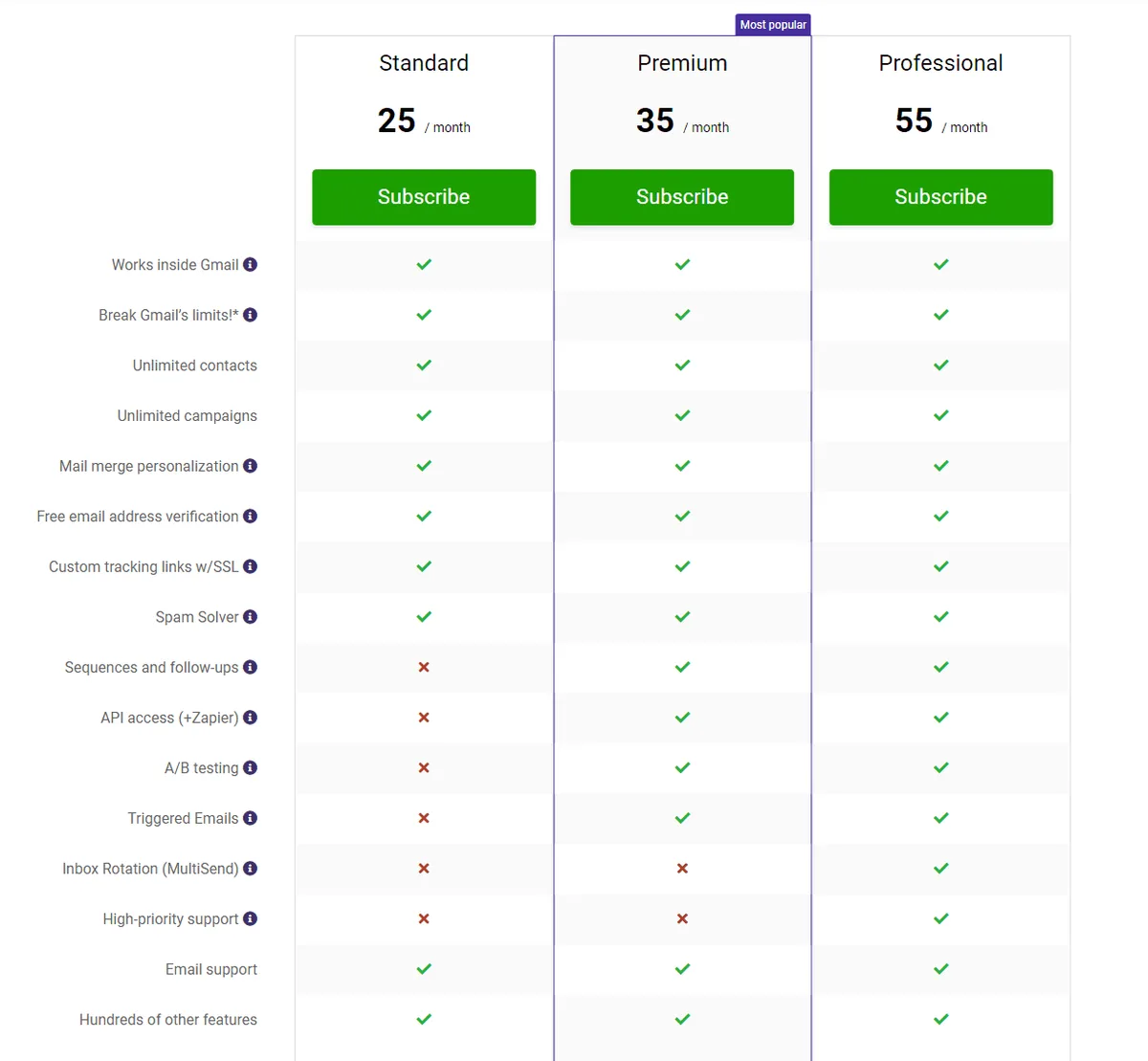1148x1061 pixels.
Task: Click the Most popular badge
Action: [773, 24]
